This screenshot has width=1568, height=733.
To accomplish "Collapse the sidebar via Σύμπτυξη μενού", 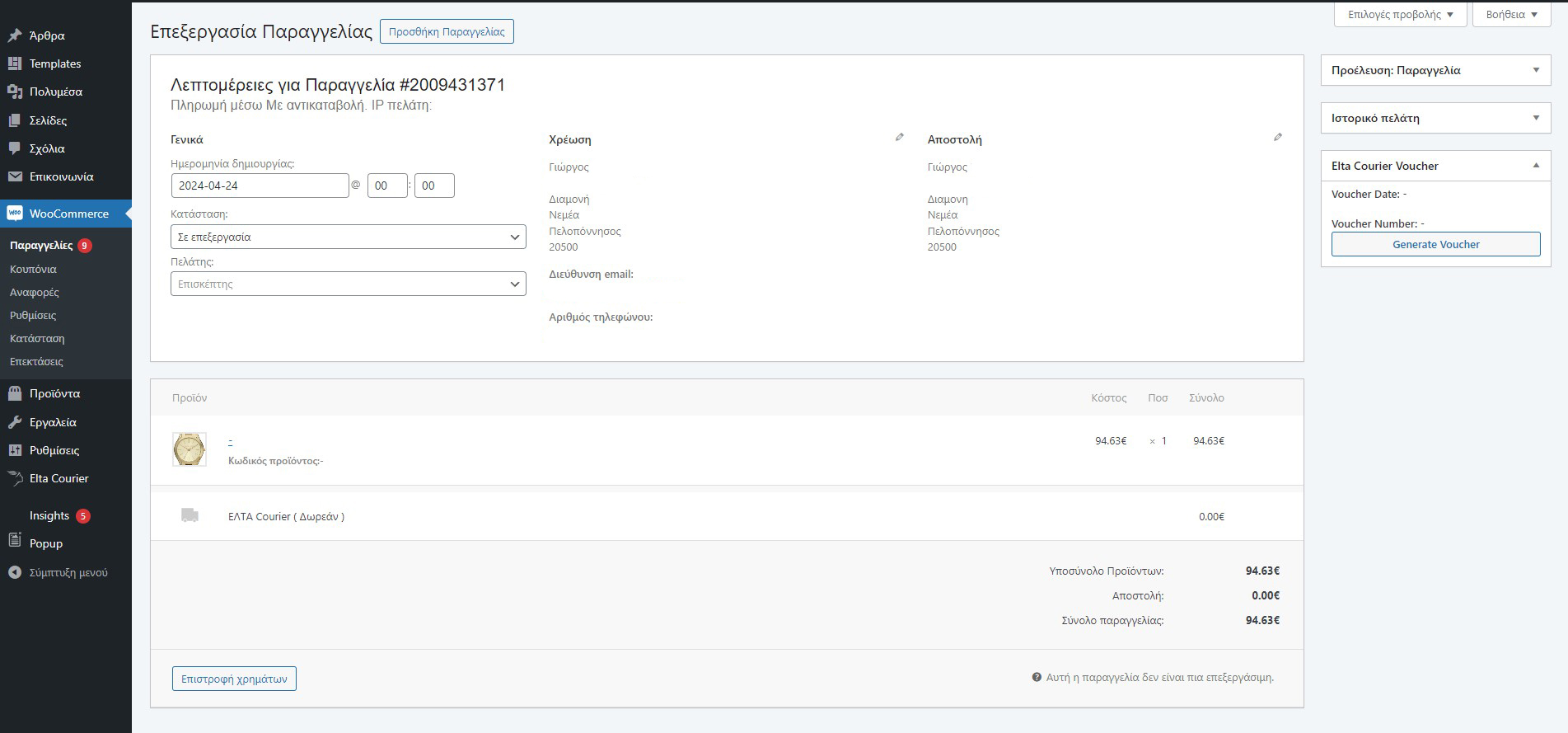I will (58, 572).
